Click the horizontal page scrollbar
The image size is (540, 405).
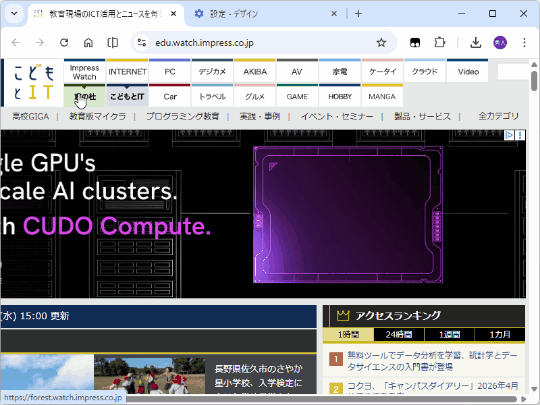coord(322,399)
